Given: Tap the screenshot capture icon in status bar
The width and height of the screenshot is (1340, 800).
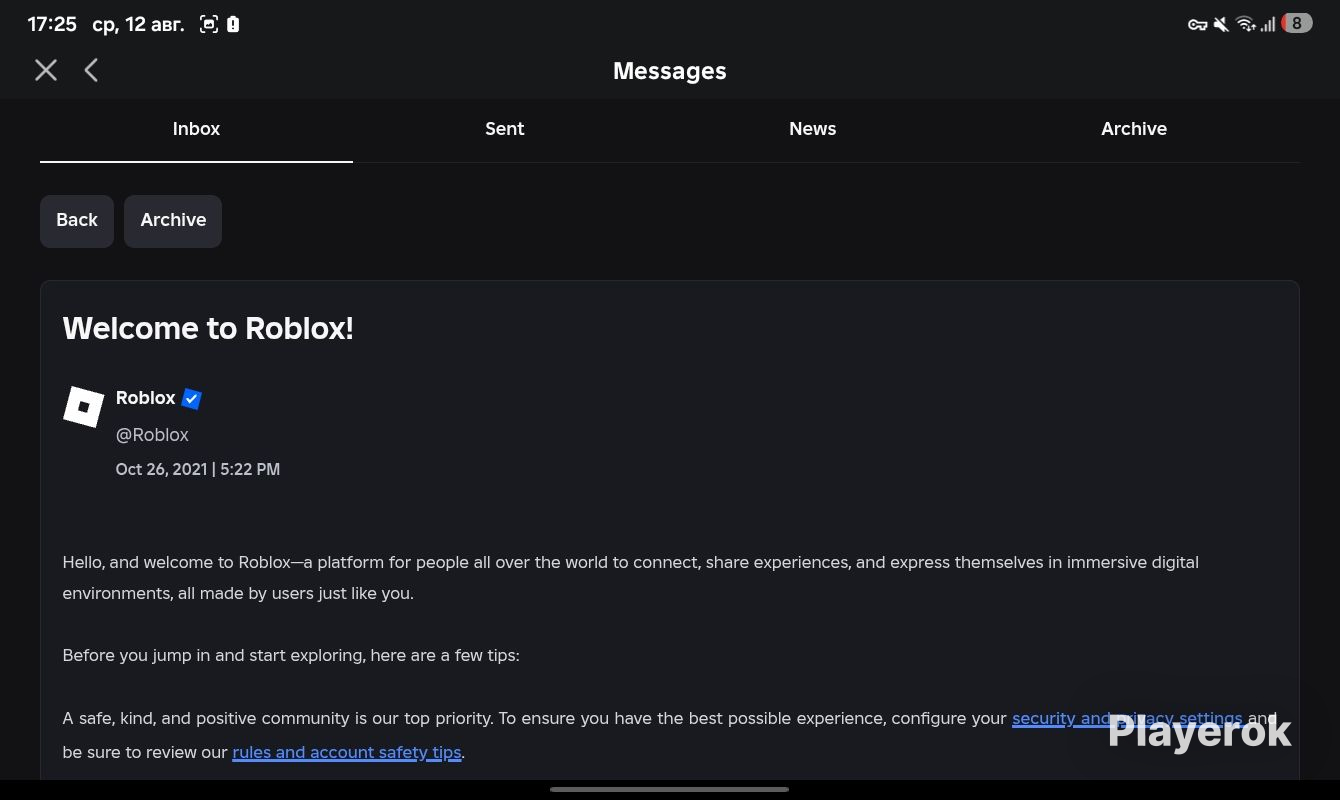Looking at the screenshot, I should tap(209, 24).
